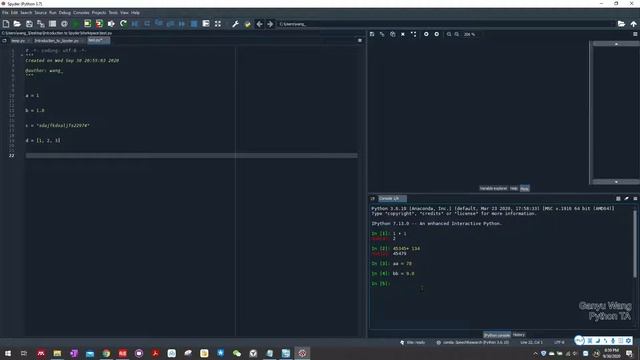
Task: Select the Console 1/A tab
Action: point(392,198)
